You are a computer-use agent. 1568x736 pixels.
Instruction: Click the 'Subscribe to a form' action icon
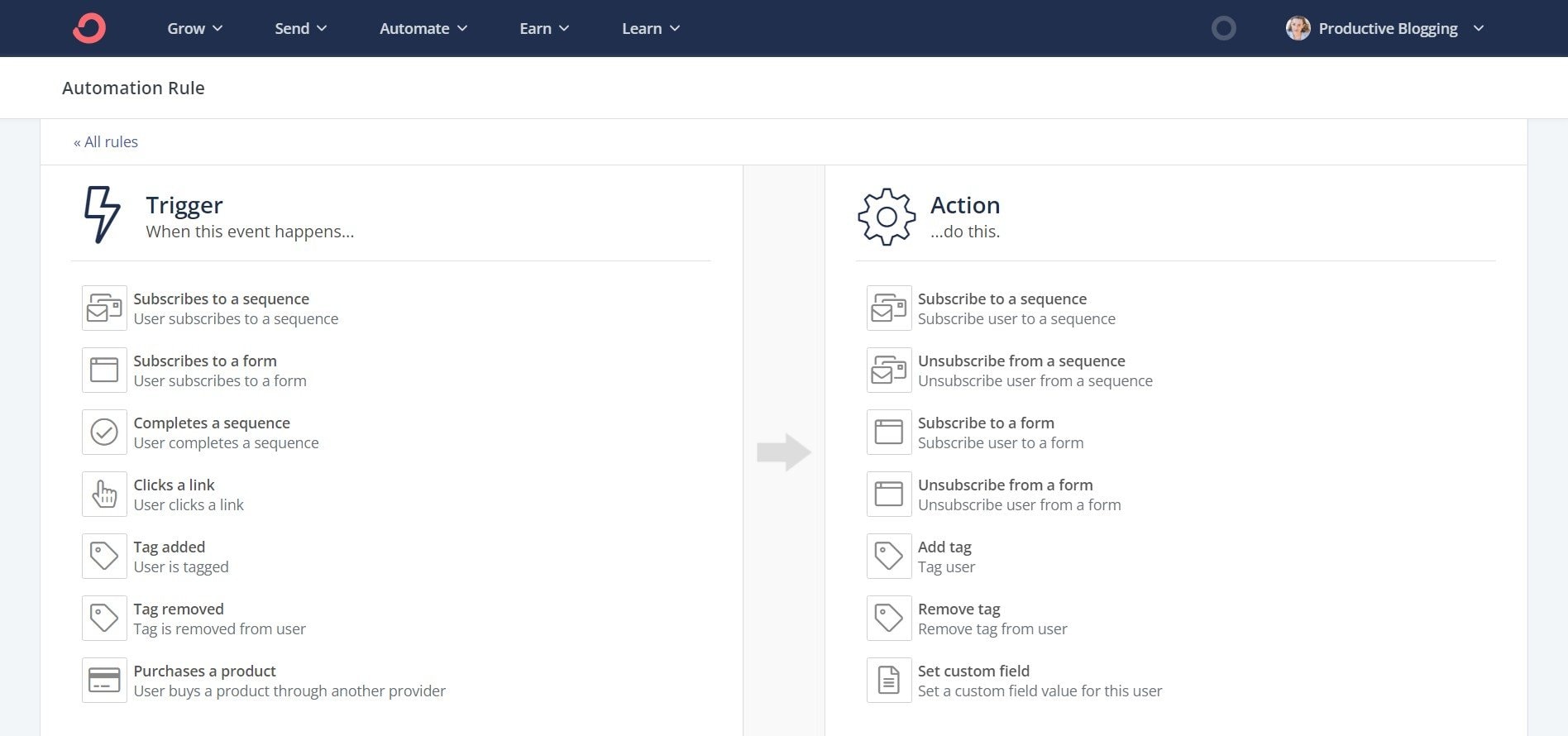(x=889, y=432)
